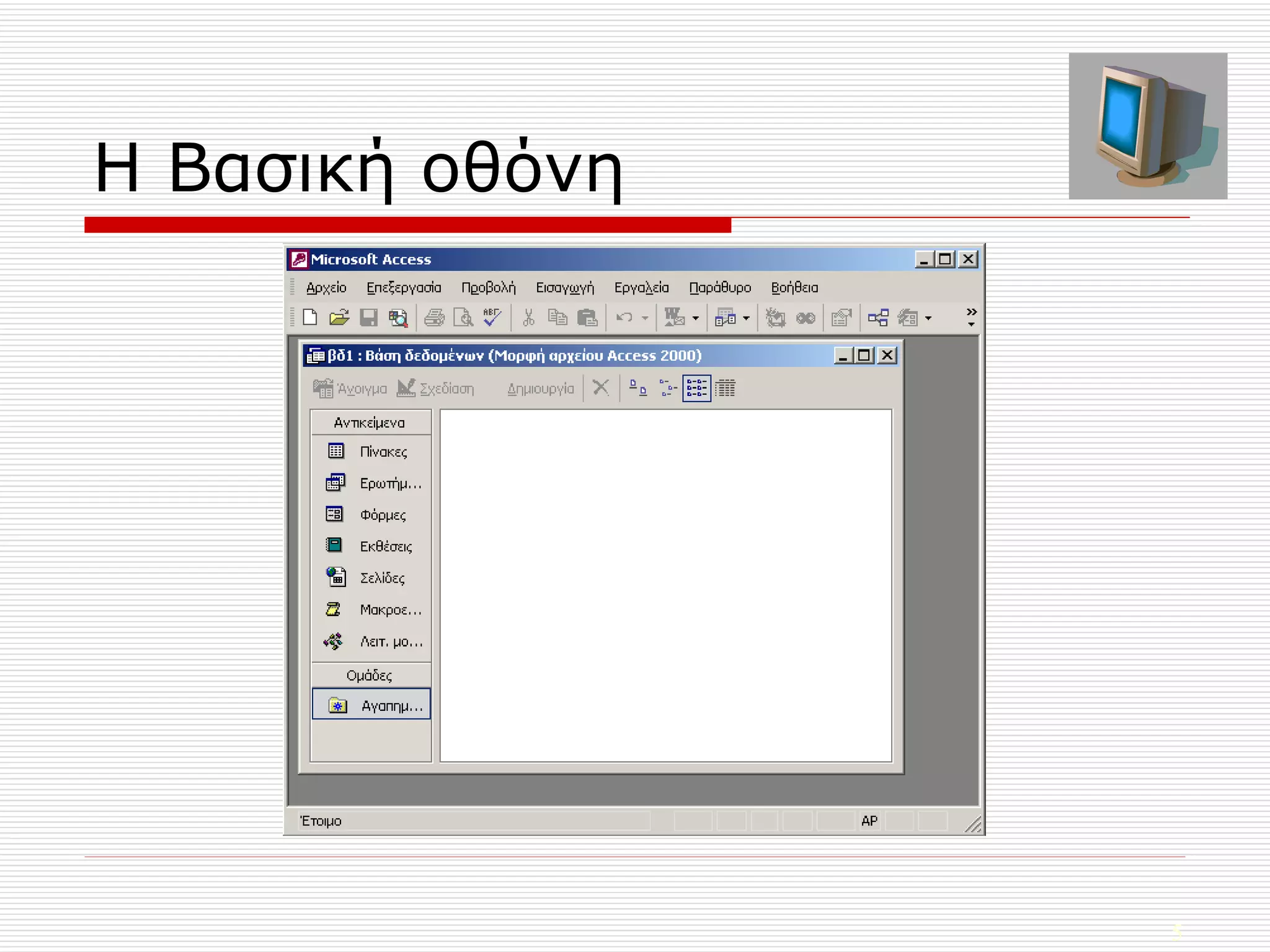Viewport: 1270px width, 952px height.
Task: Click the Open folder toolbar icon
Action: coord(339,318)
